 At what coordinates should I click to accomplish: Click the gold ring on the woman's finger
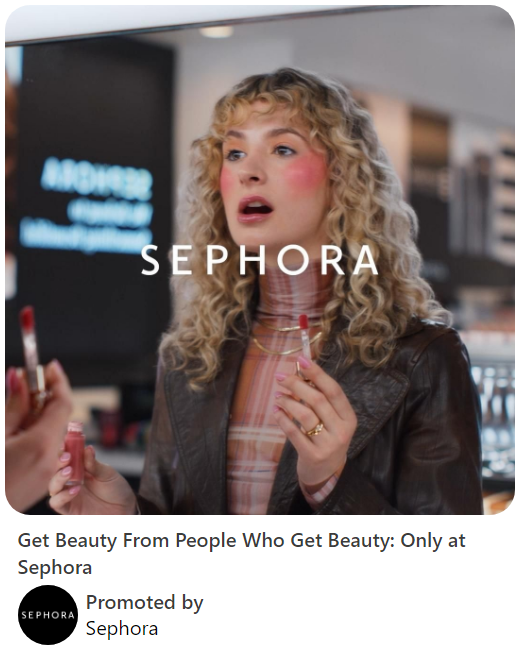pyautogui.click(x=314, y=429)
